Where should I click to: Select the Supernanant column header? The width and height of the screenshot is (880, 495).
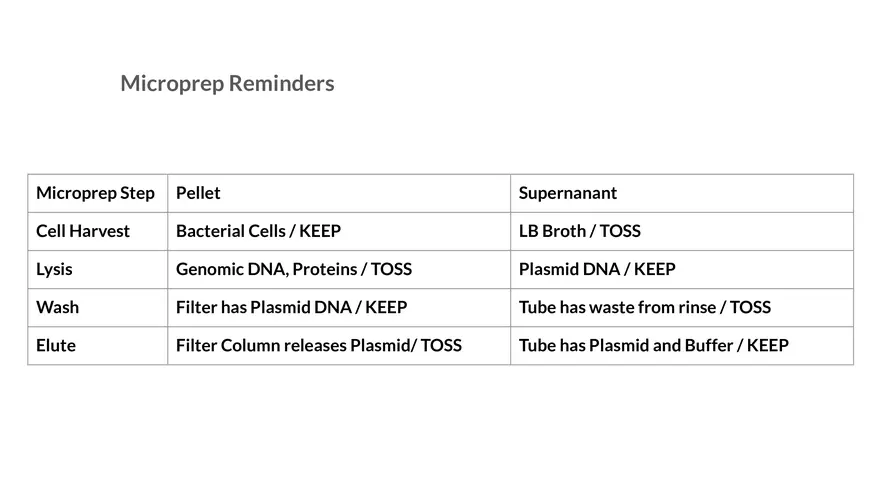tap(567, 193)
